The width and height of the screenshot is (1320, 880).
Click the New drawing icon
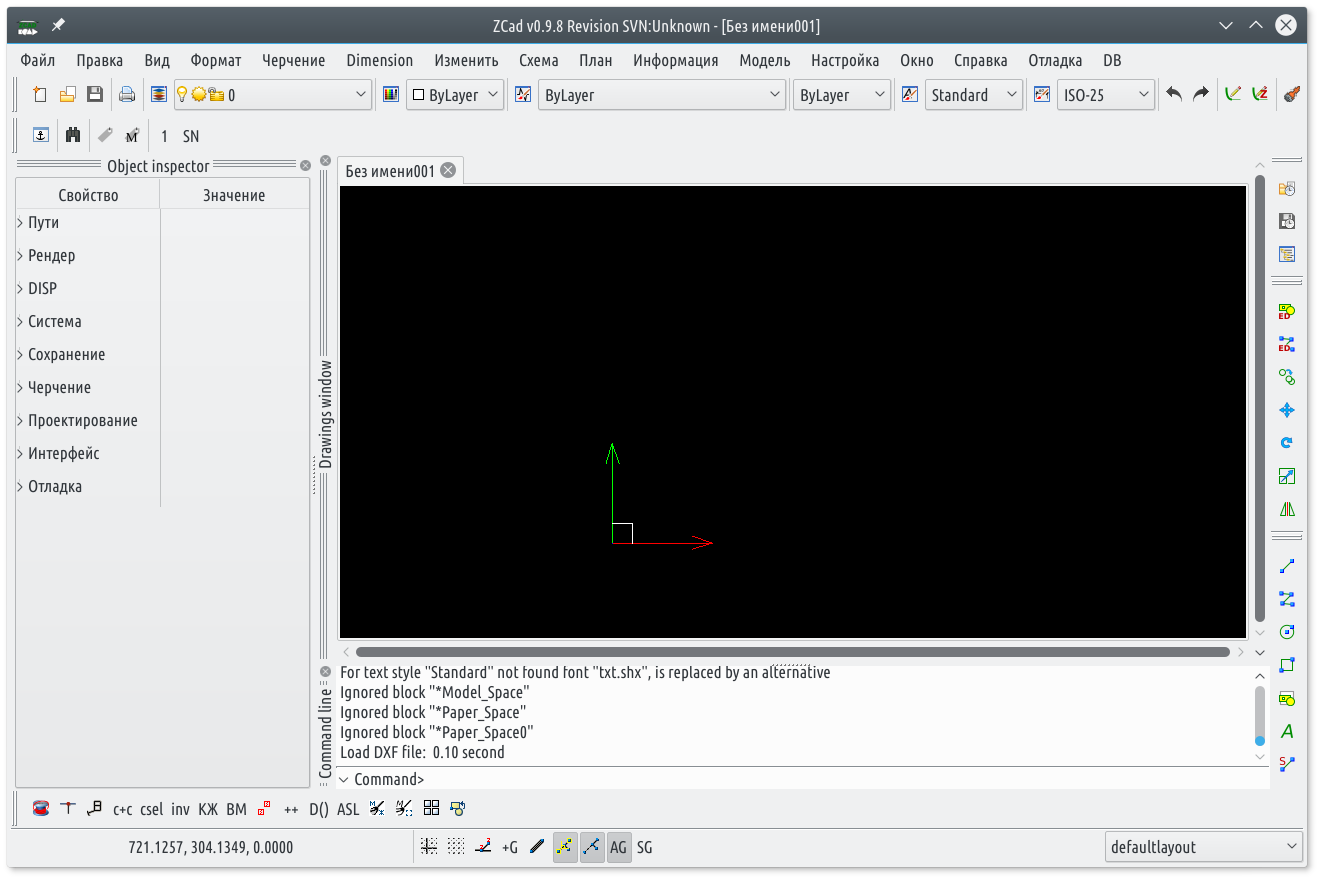(x=40, y=95)
